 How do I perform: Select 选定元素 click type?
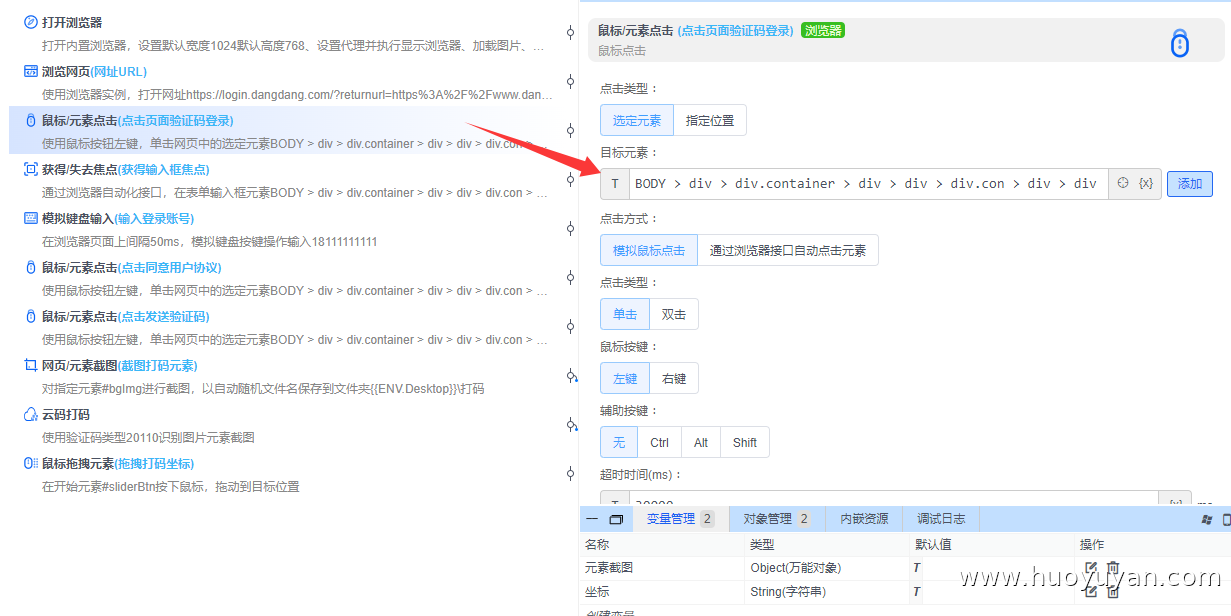(x=637, y=120)
